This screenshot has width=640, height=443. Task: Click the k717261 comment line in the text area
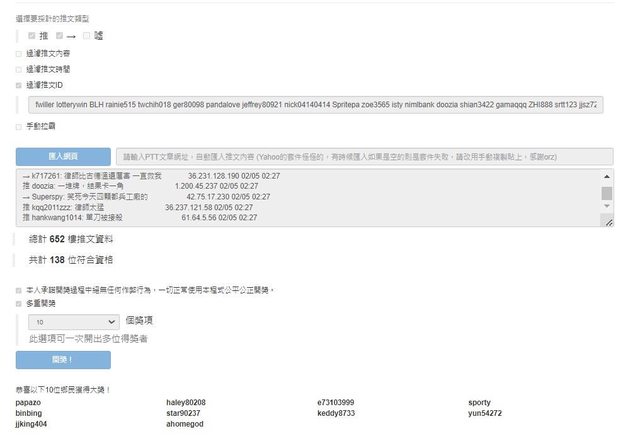coord(150,176)
